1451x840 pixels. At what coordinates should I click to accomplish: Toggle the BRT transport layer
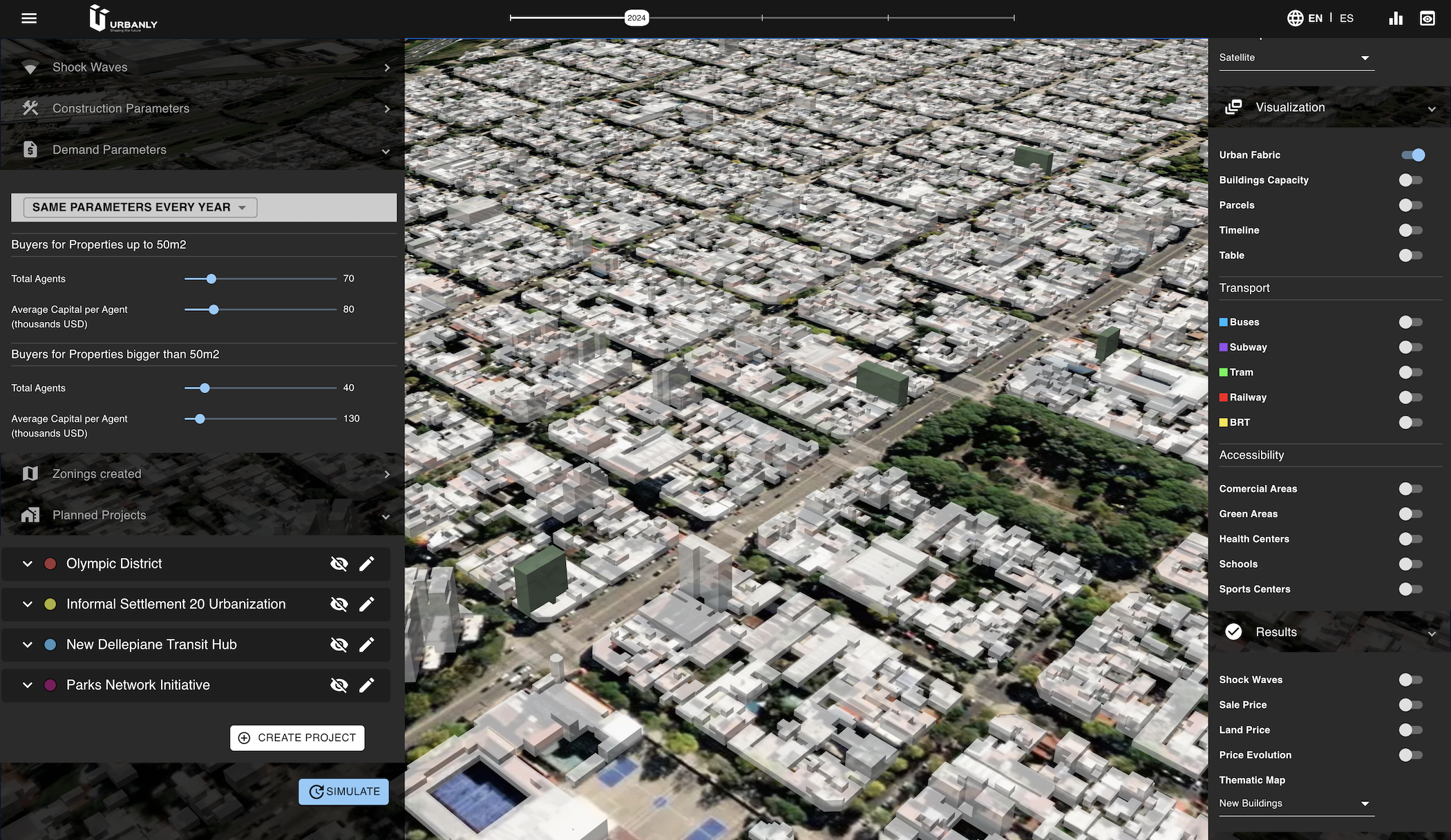pyautogui.click(x=1411, y=423)
